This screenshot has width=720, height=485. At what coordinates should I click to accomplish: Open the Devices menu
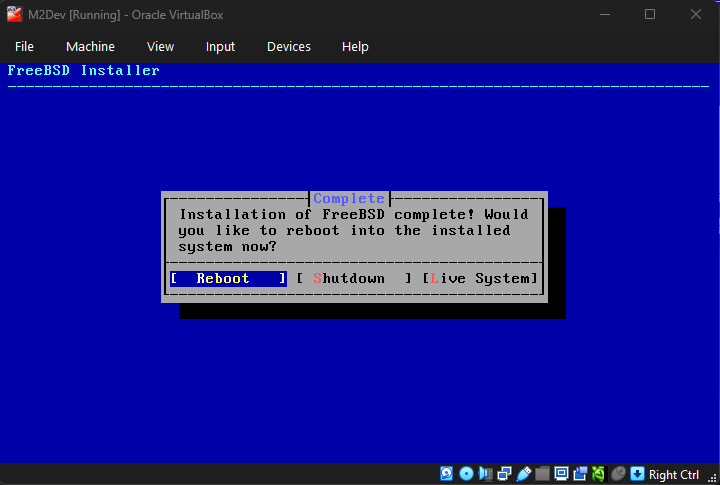pyautogui.click(x=288, y=47)
